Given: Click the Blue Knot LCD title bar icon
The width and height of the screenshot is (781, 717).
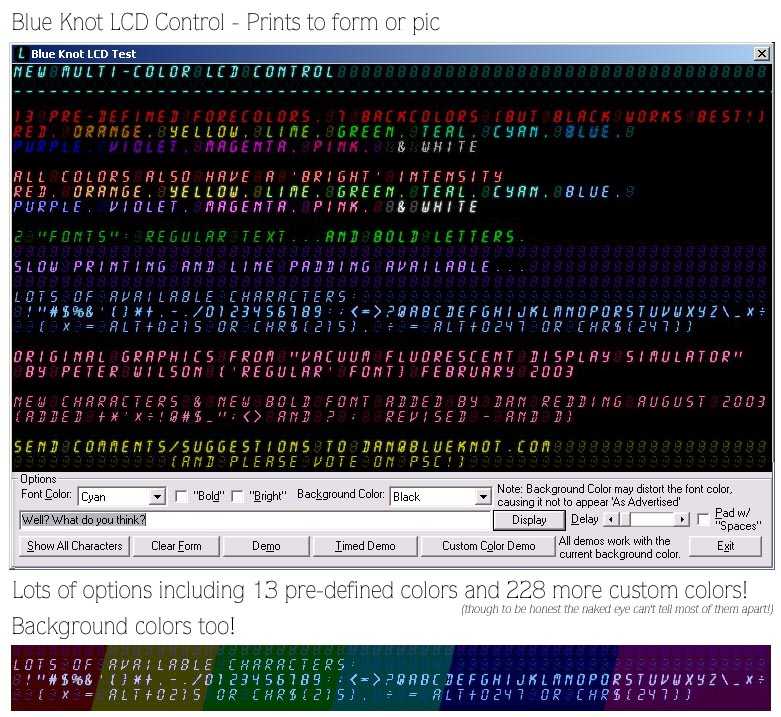Looking at the screenshot, I should [x=22, y=54].
